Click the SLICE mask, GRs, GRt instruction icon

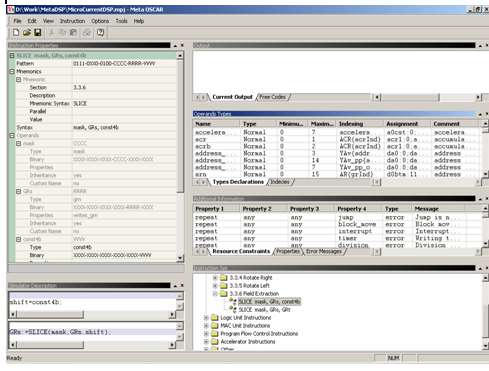tap(232, 310)
